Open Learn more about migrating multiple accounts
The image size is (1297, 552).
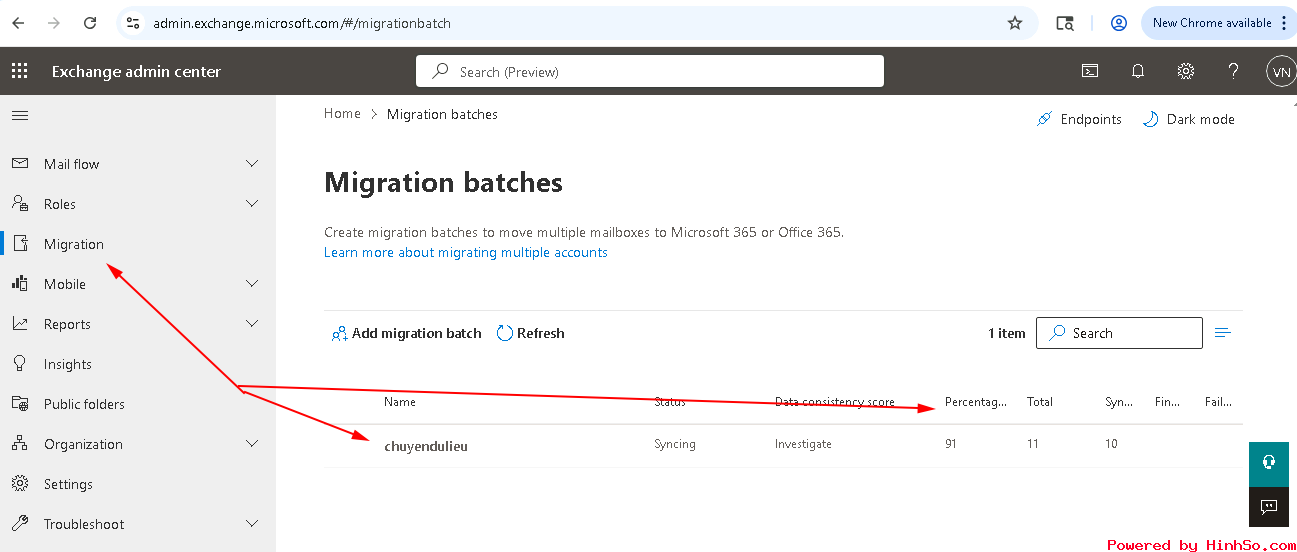click(x=466, y=252)
